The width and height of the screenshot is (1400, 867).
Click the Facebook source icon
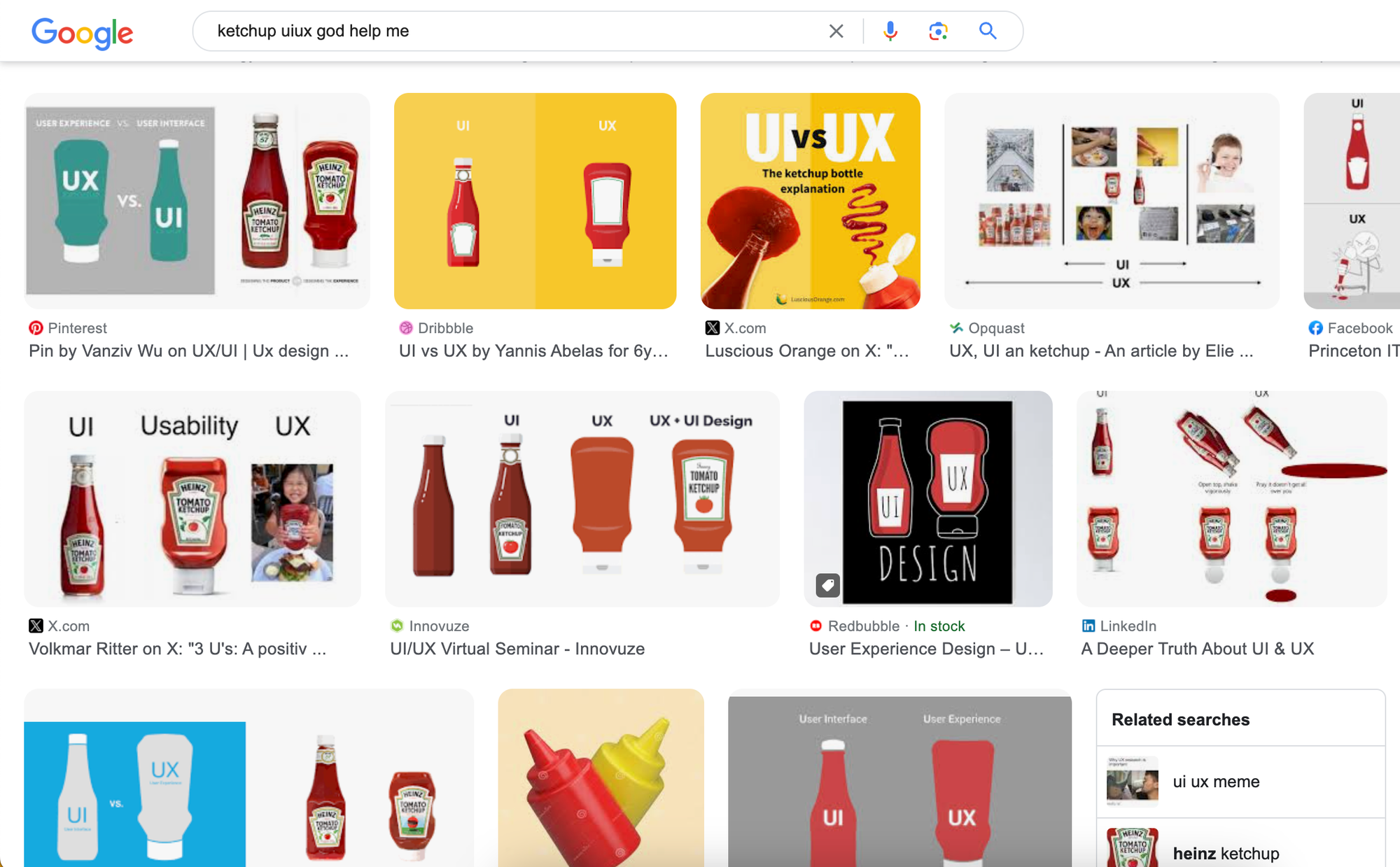tap(1316, 328)
